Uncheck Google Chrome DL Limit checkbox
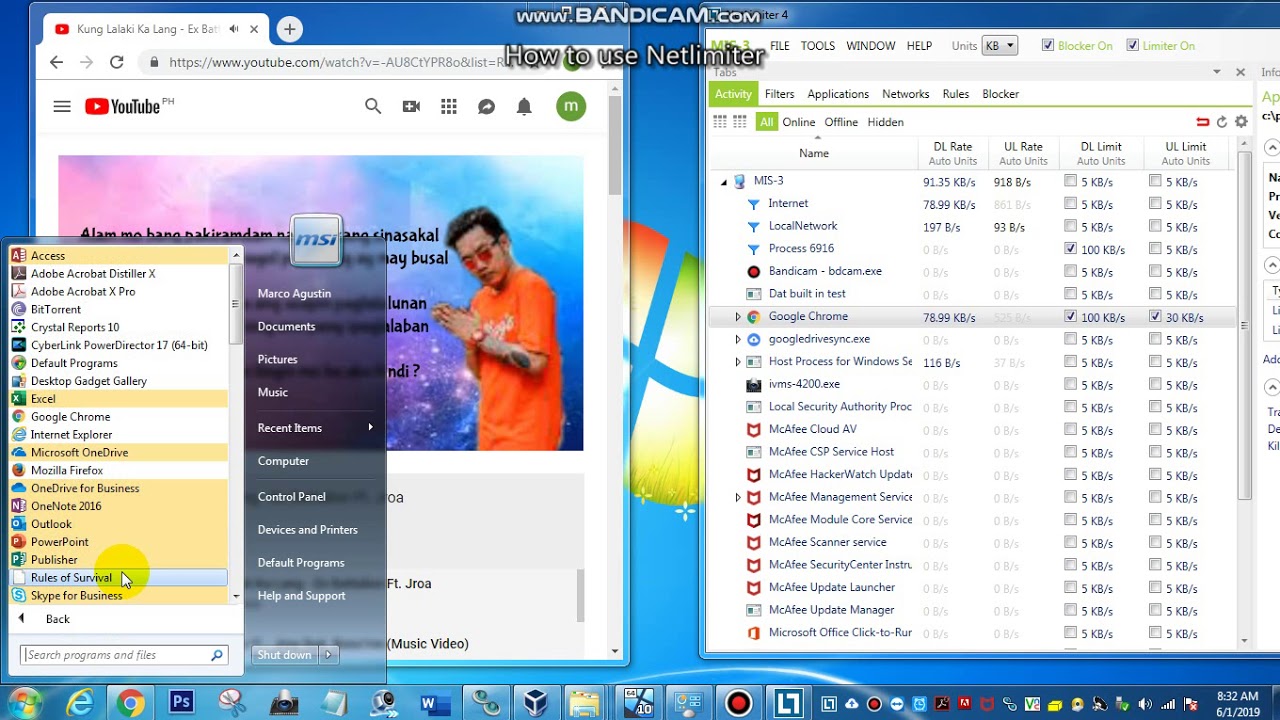Screen dimensions: 1280x720 [x=1071, y=317]
